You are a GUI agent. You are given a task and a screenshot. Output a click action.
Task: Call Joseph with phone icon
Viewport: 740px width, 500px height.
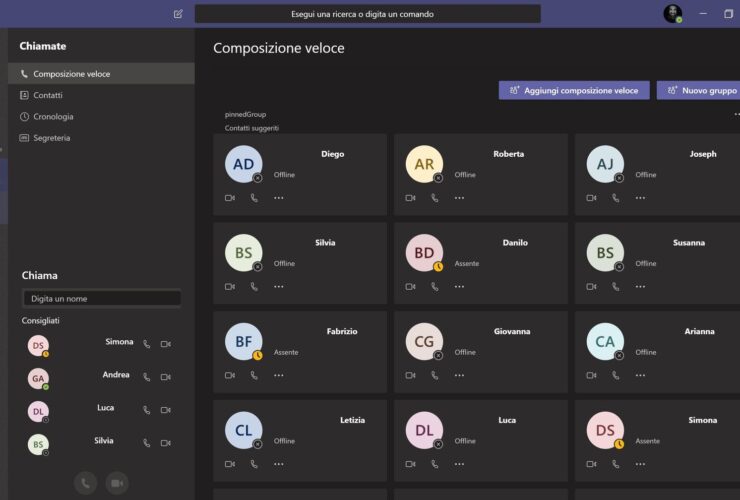tap(615, 198)
